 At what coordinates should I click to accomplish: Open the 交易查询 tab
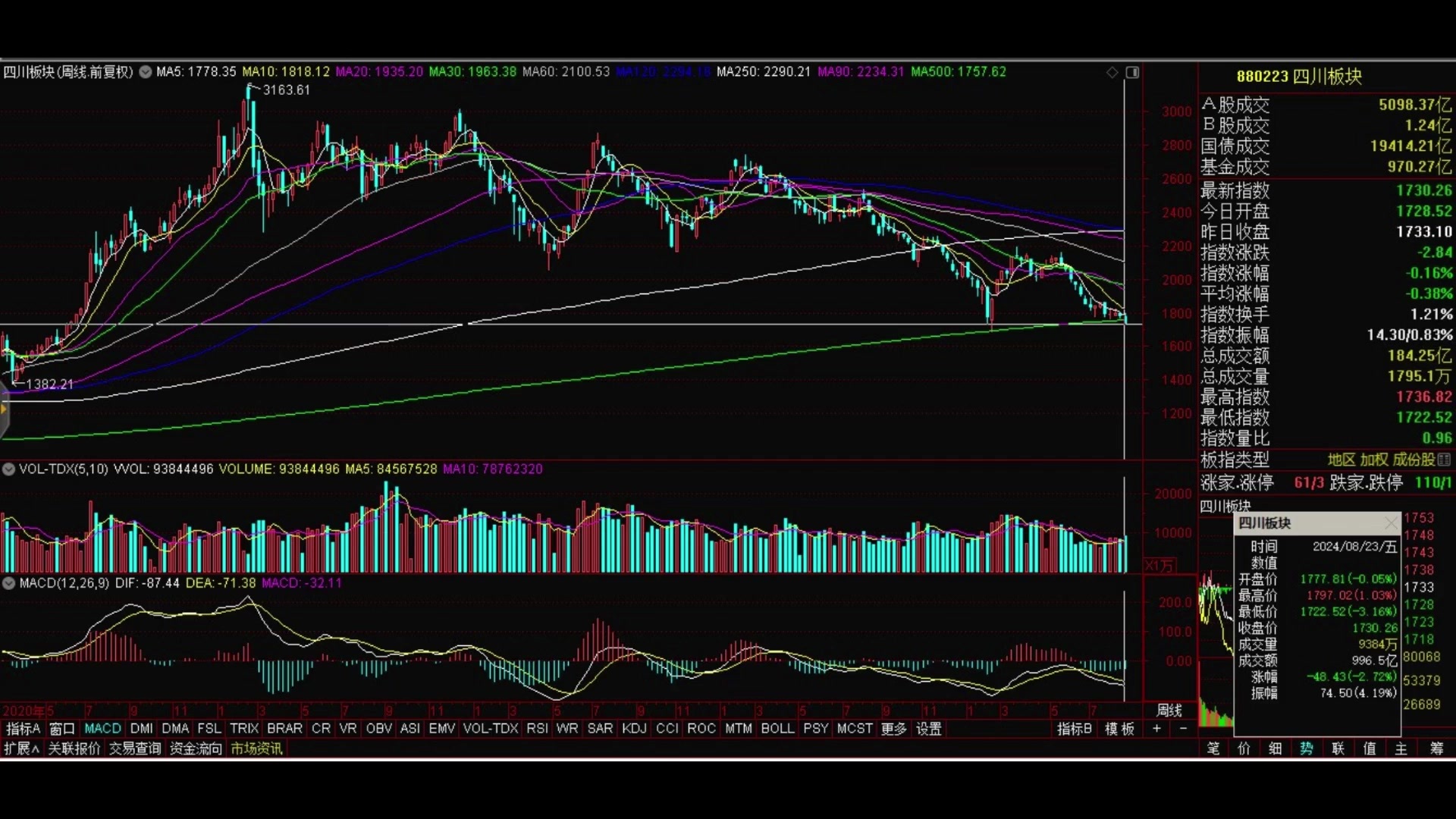[135, 748]
